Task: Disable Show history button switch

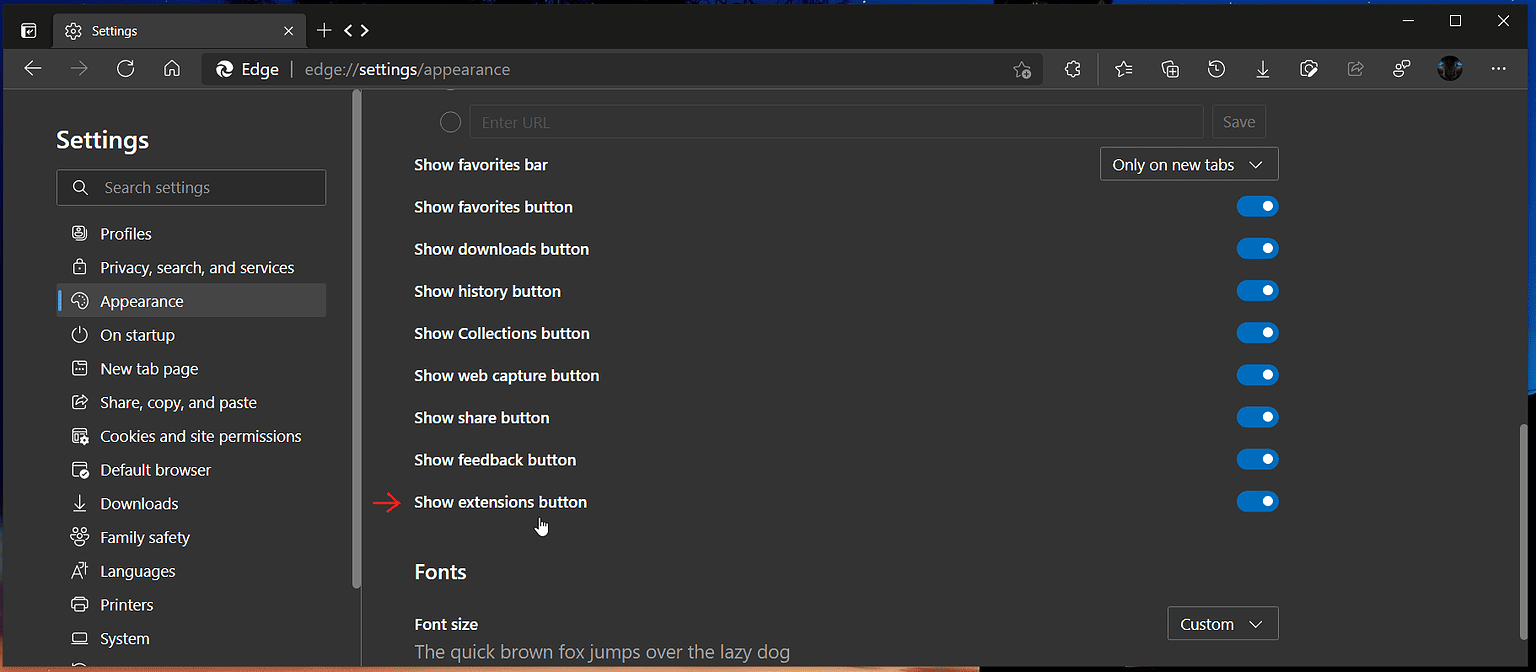Action: tap(1258, 290)
